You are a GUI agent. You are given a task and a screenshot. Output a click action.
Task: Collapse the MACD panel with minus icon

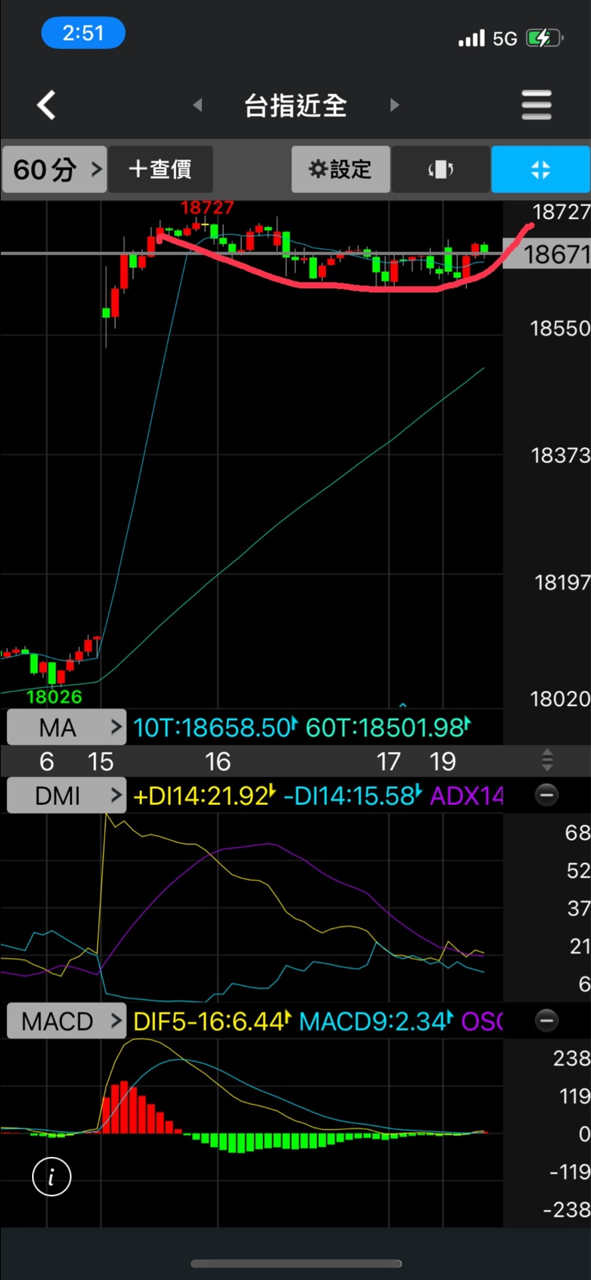tap(547, 1021)
